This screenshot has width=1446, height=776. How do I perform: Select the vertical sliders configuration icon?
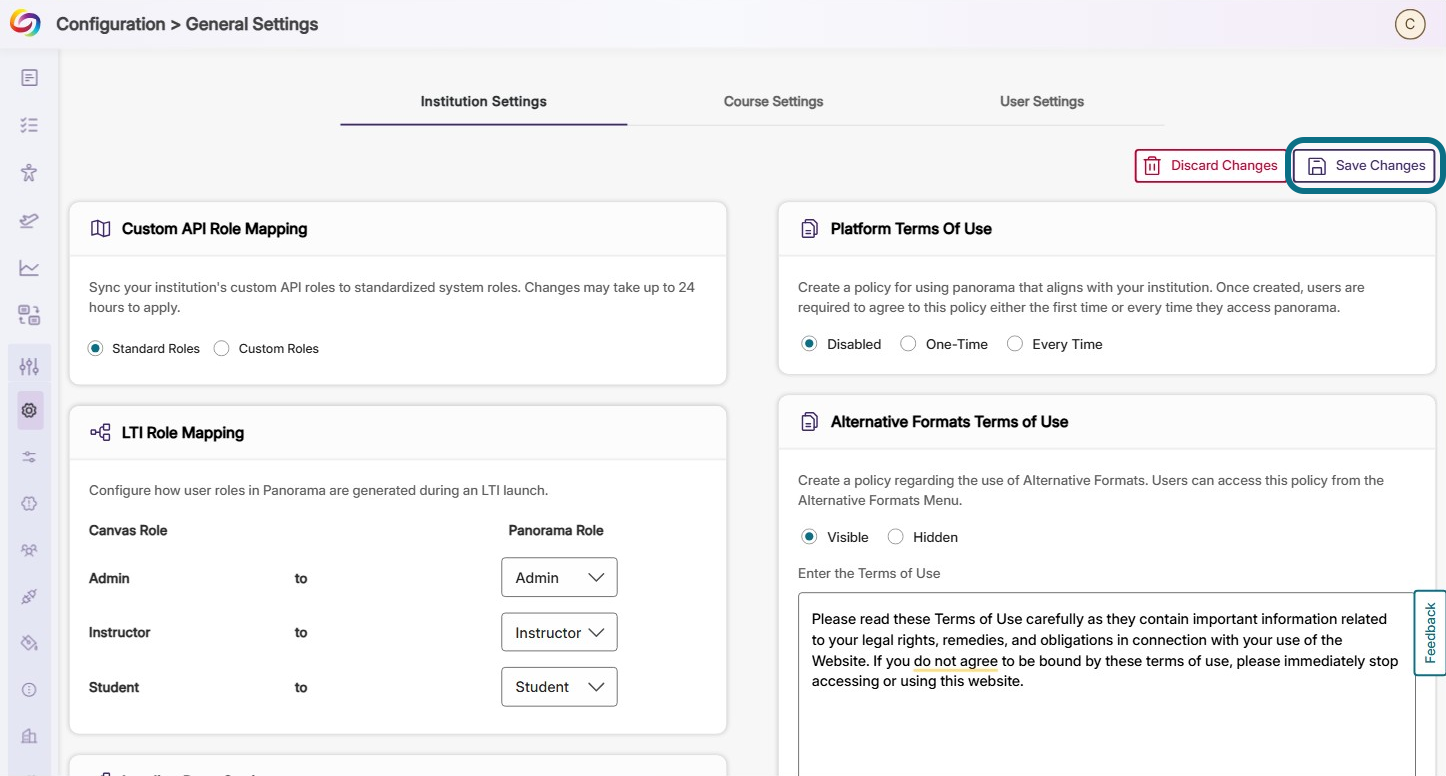[x=29, y=367]
